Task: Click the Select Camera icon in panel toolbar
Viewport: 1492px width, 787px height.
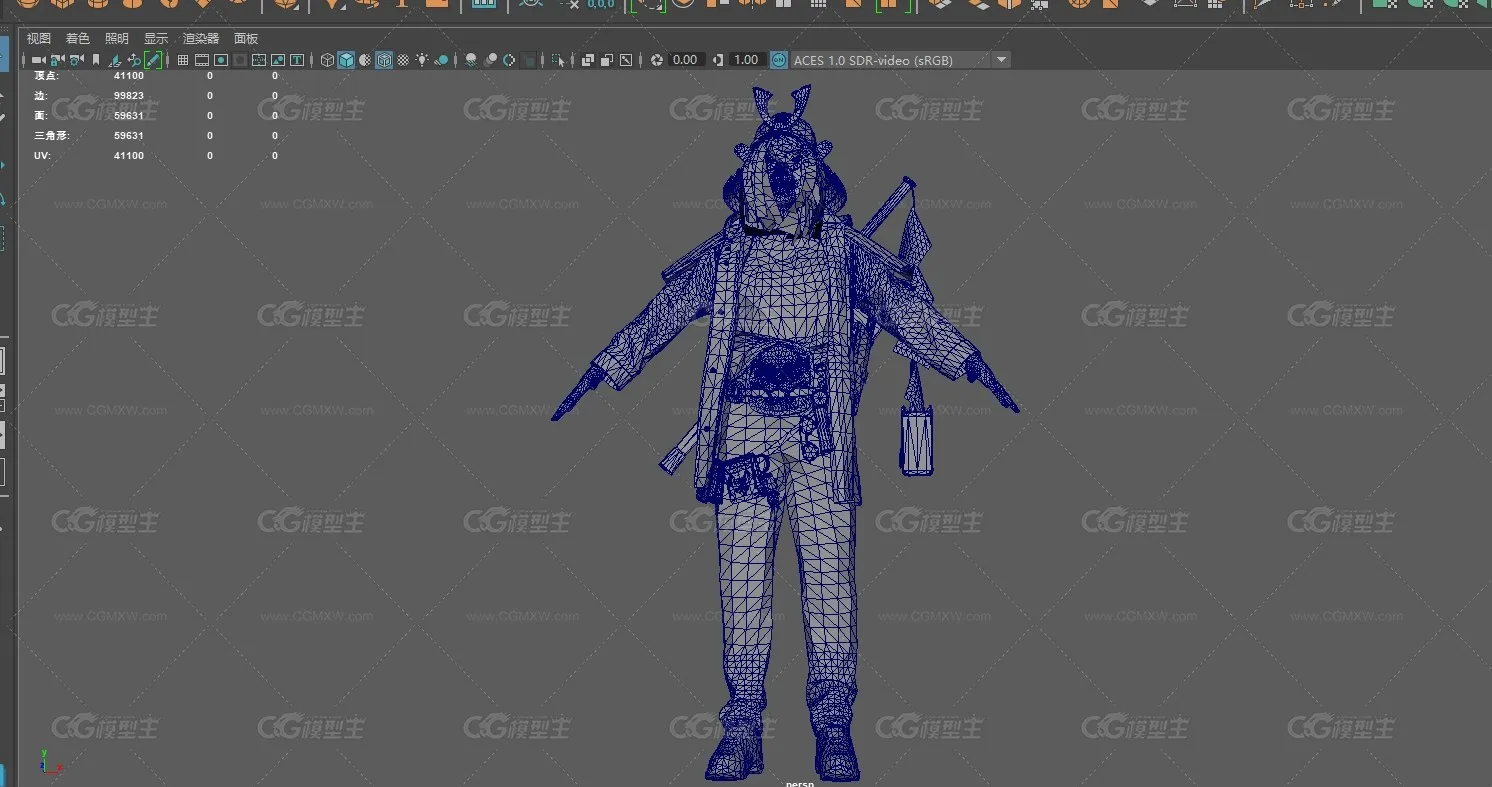Action: 38,60
